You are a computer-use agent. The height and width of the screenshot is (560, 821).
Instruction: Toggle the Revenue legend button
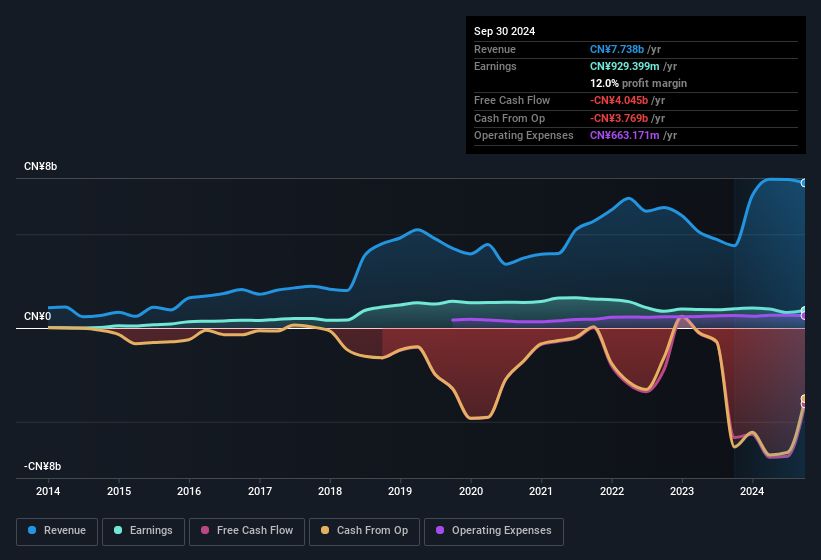57,531
